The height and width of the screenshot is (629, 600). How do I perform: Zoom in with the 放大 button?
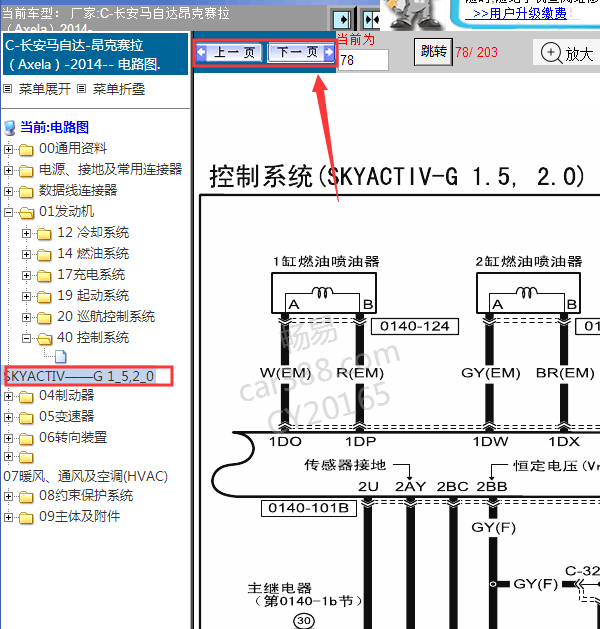(566, 53)
